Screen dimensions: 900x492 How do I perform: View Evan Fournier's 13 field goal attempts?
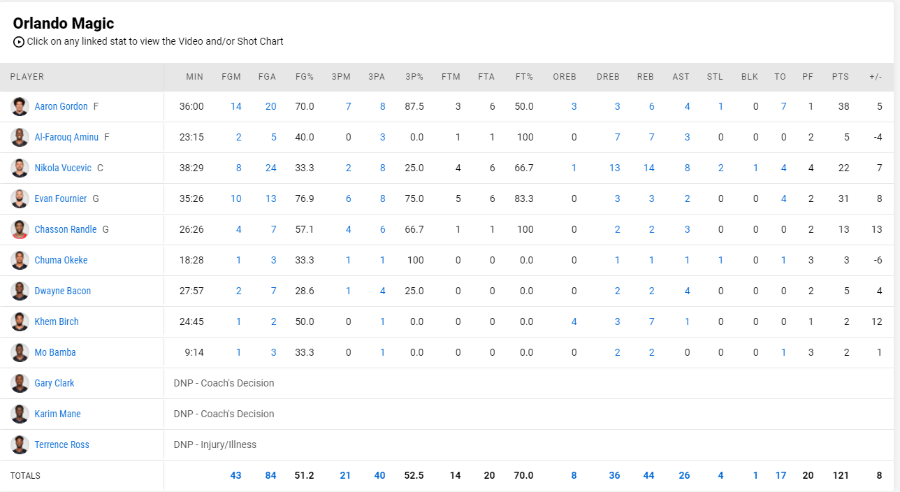point(271,199)
